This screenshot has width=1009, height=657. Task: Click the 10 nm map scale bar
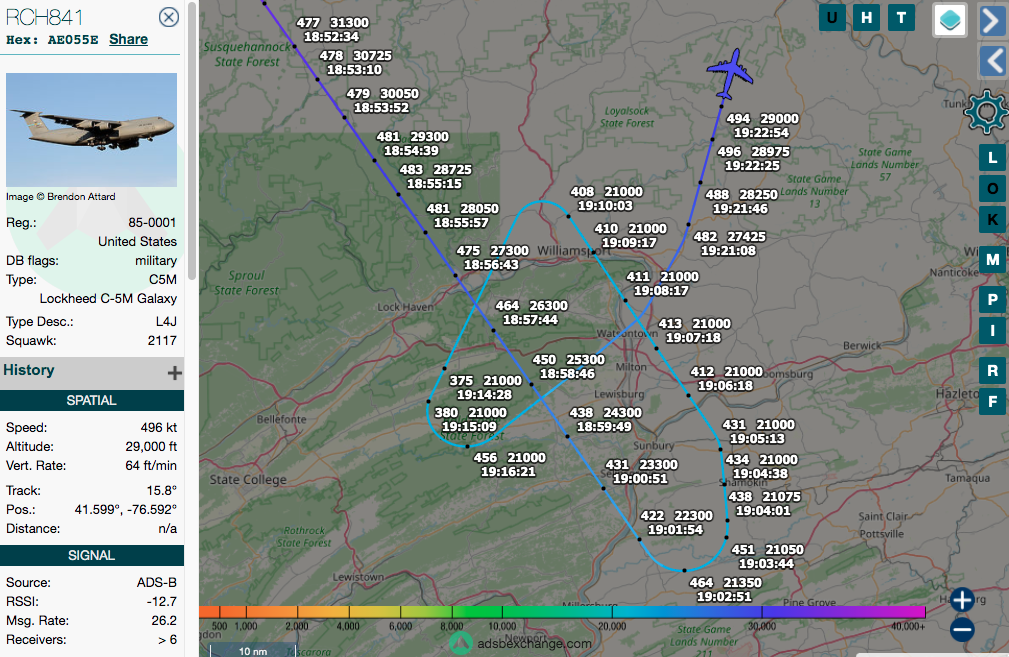(253, 651)
